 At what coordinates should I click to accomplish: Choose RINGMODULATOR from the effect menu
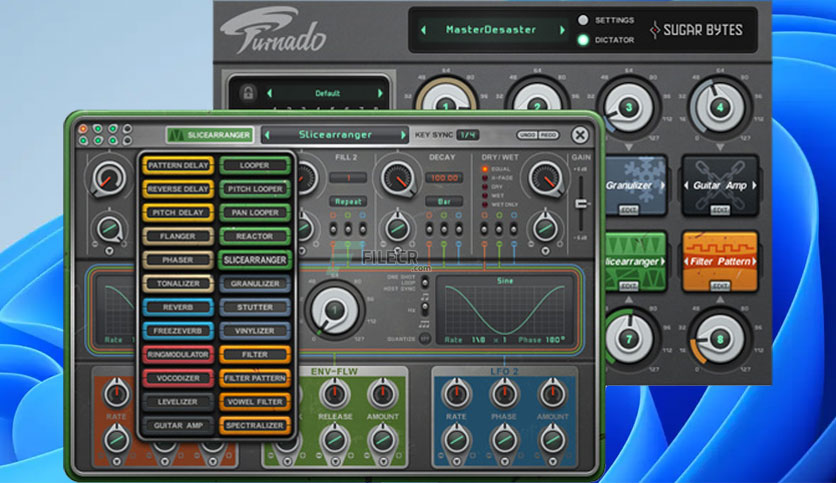(178, 354)
